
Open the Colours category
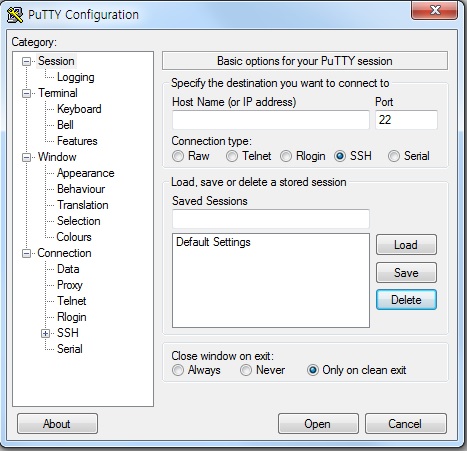(74, 237)
